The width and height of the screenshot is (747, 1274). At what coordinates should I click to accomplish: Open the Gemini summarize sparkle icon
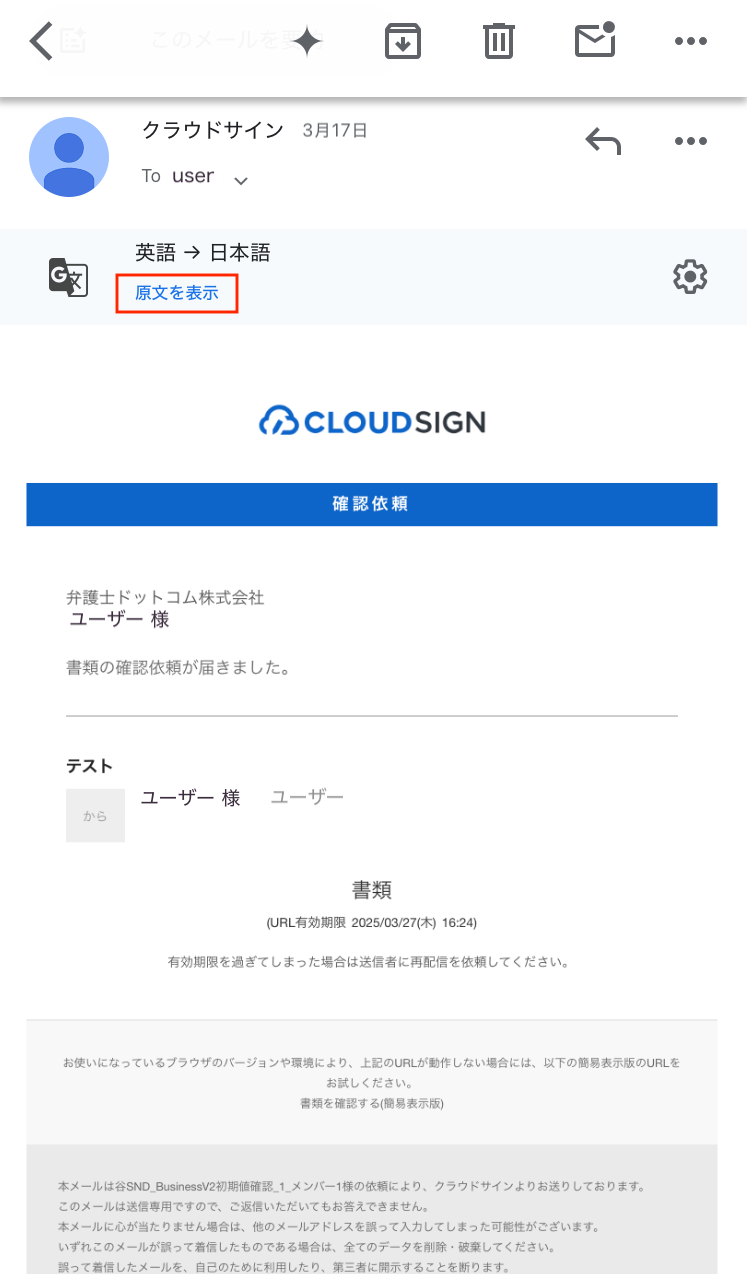coord(307,41)
